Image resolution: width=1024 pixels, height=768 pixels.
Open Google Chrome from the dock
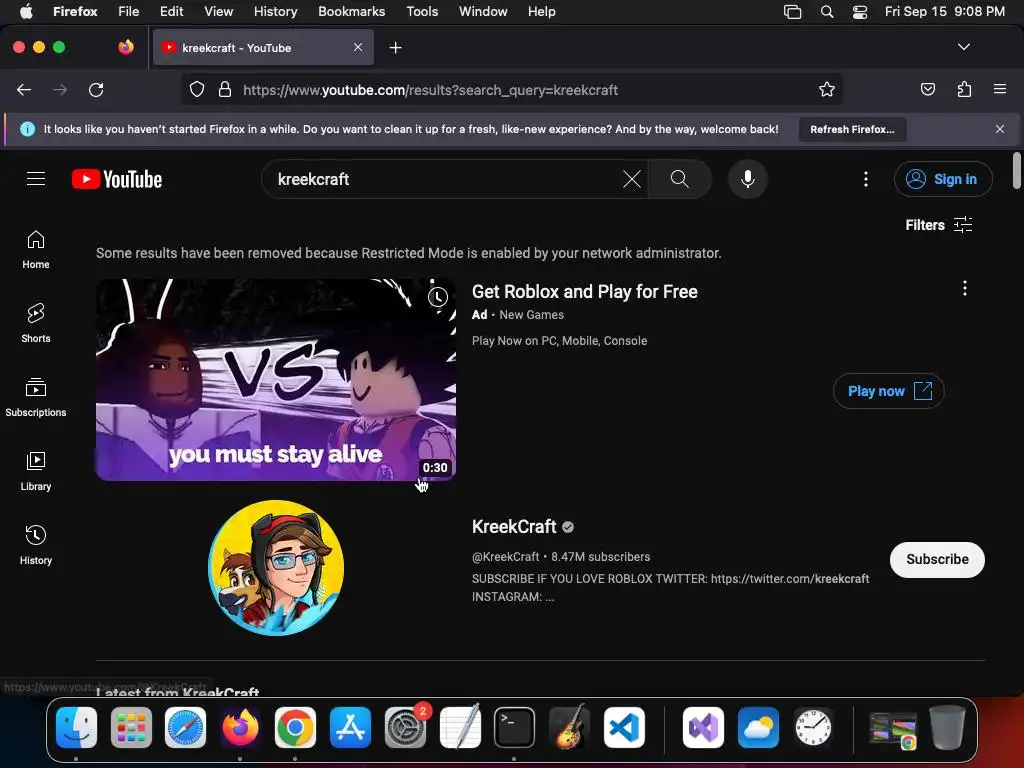295,728
